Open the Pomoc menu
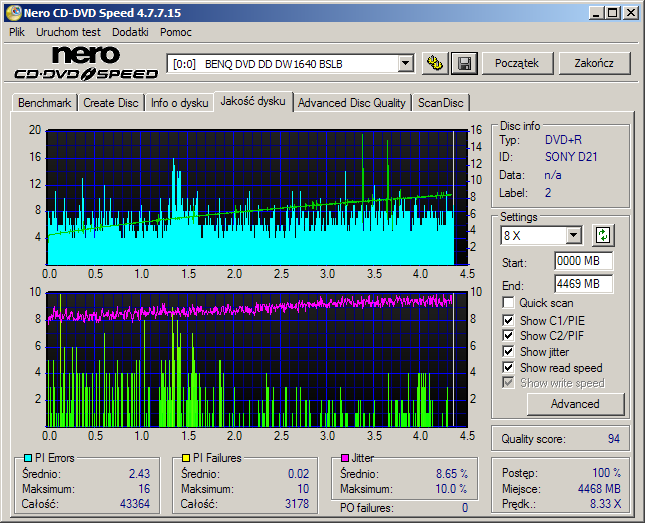The height and width of the screenshot is (523, 645). [x=176, y=32]
